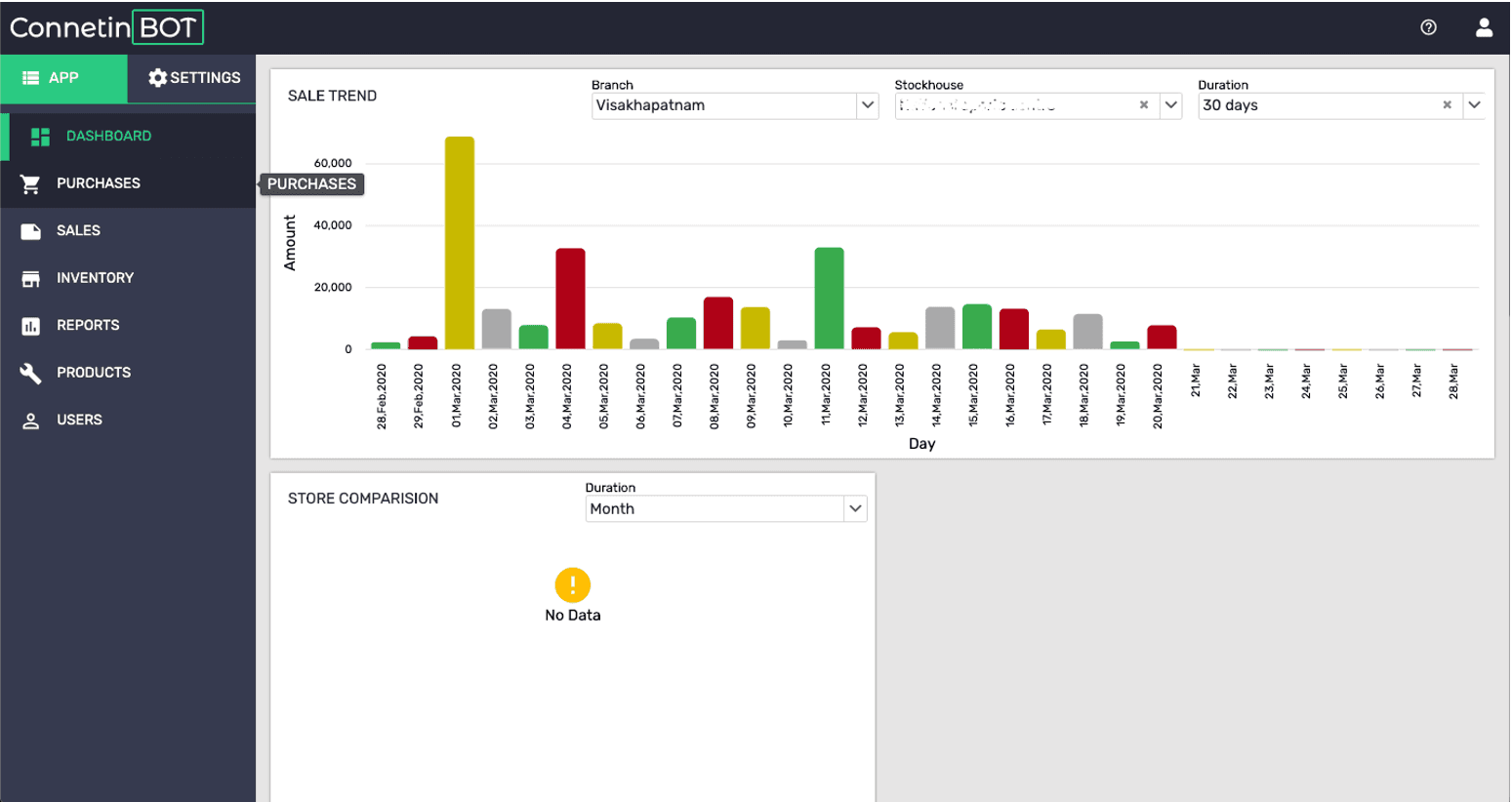Click the Reports chart icon
Image resolution: width=1512 pixels, height=802 pixels.
coord(31,326)
